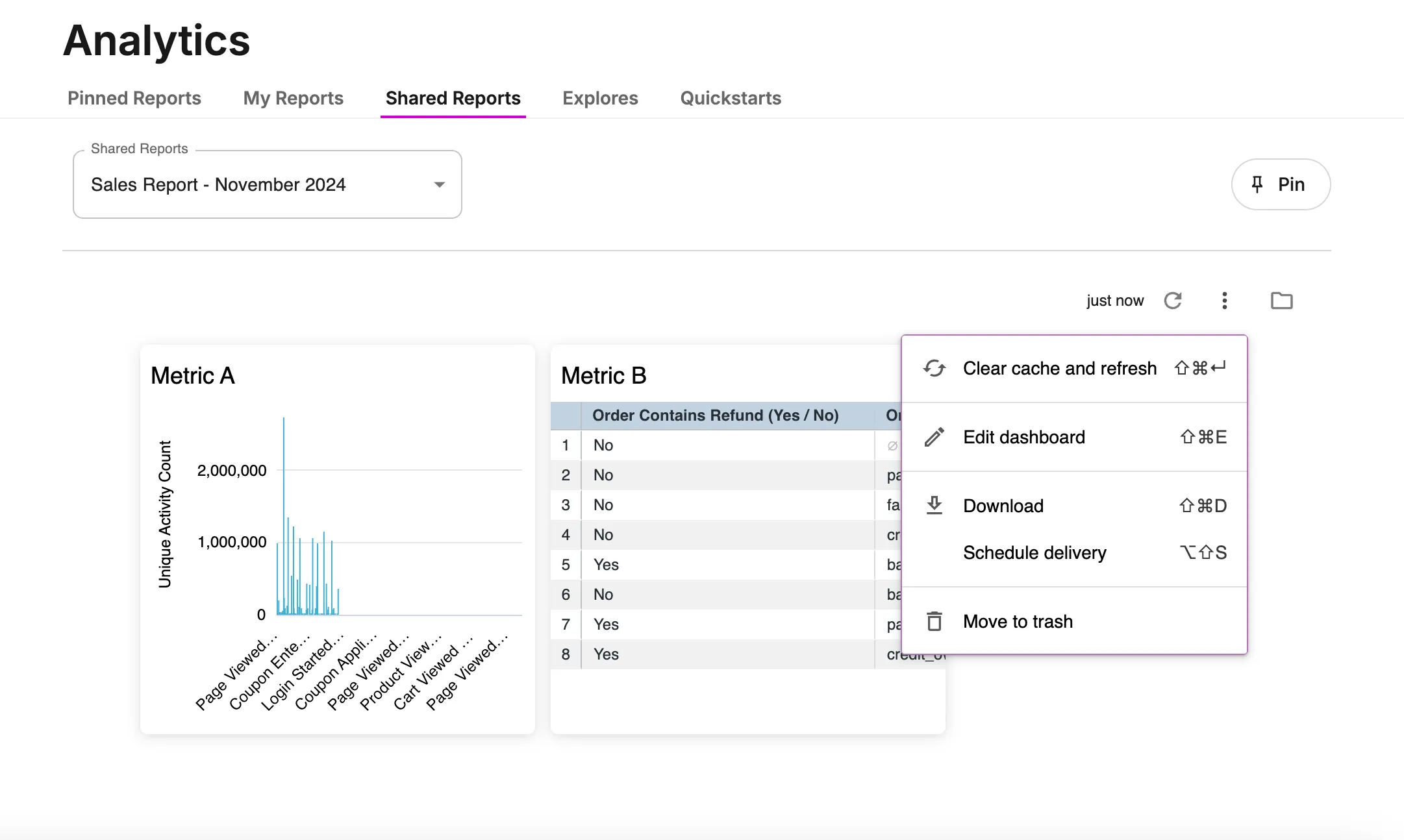Click the pencil icon for Edit dashboard
Viewport: 1404px width, 840px height.
(934, 437)
